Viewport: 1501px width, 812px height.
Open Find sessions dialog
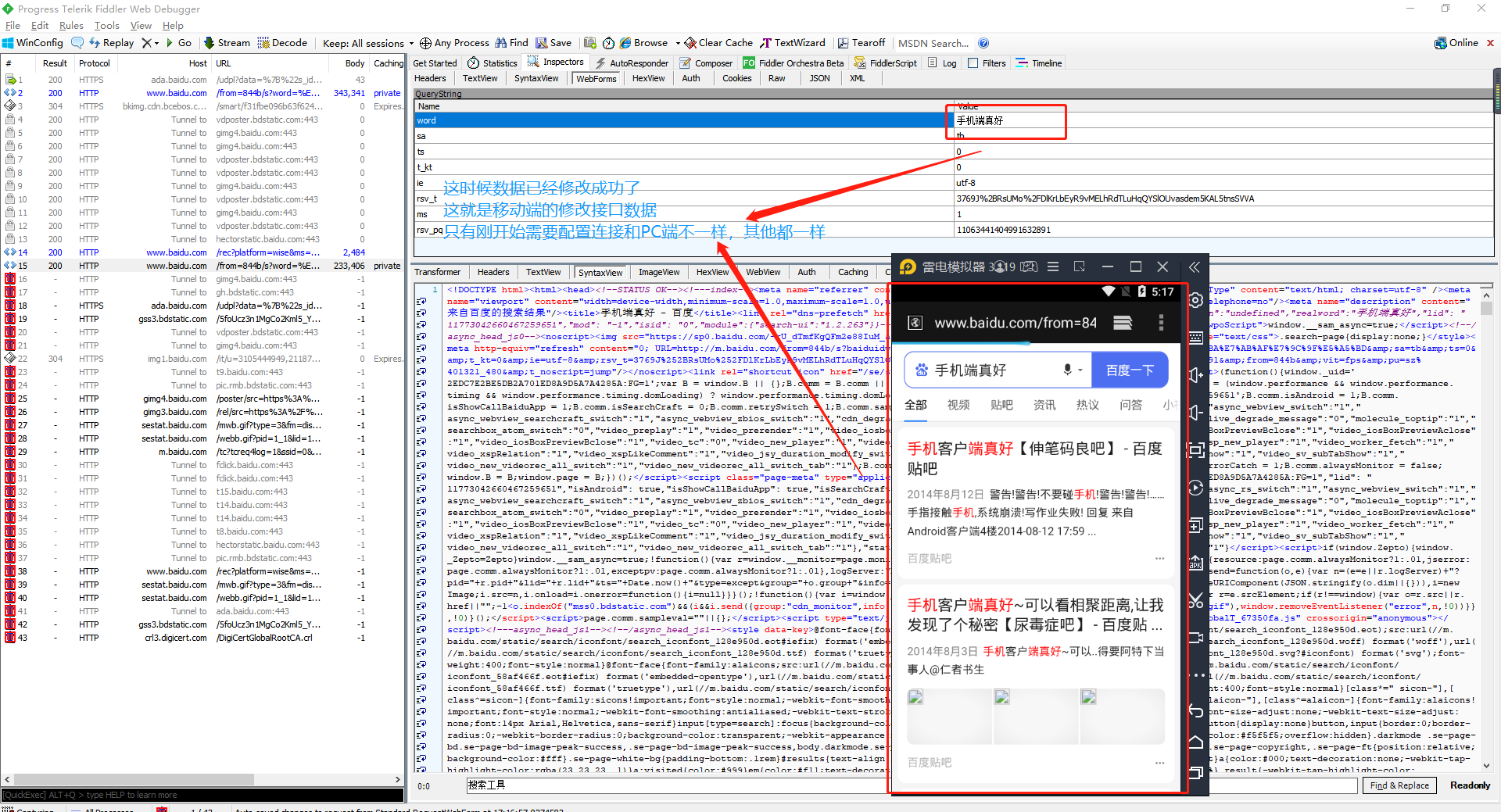pos(512,43)
